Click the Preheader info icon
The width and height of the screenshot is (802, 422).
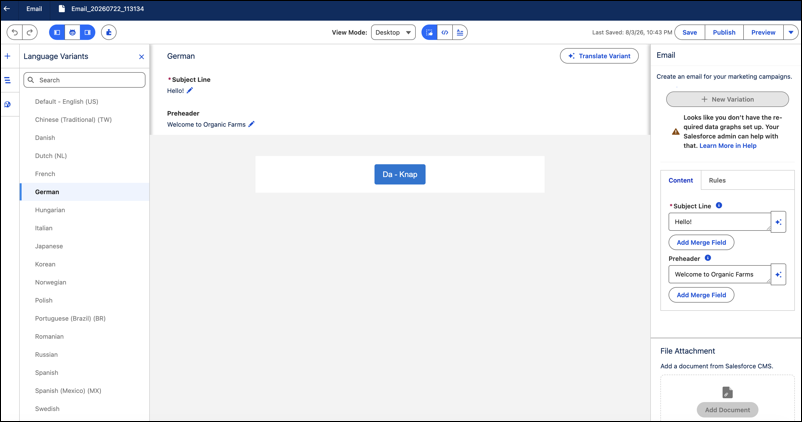[708, 258]
